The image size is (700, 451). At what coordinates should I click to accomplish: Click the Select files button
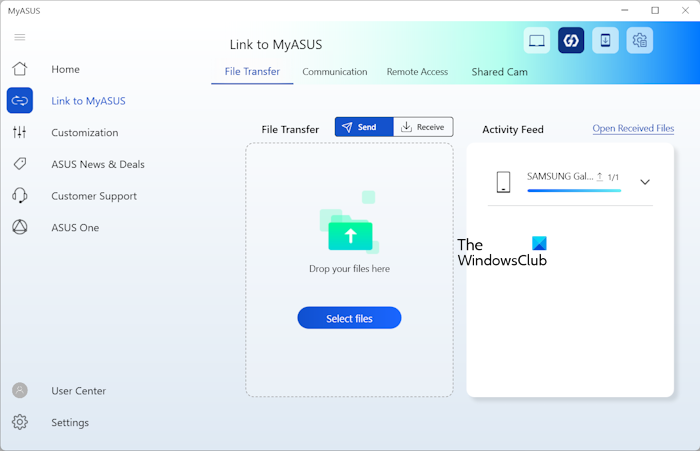(x=349, y=318)
